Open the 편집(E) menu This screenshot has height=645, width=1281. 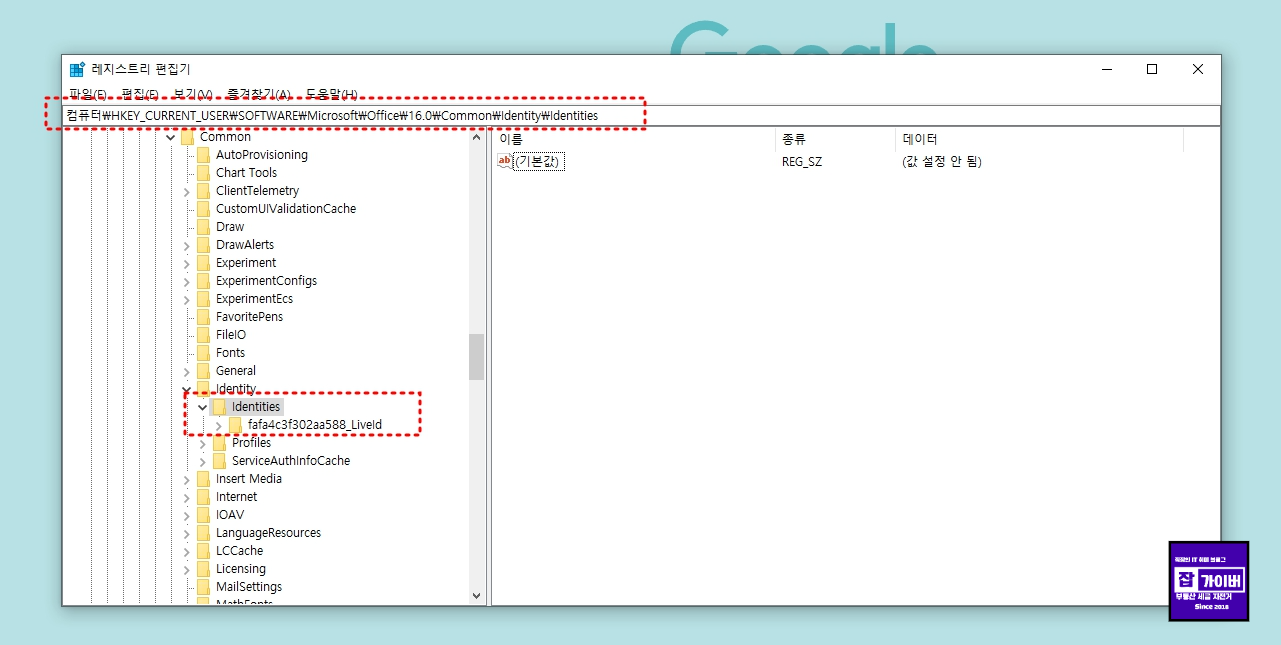point(139,94)
